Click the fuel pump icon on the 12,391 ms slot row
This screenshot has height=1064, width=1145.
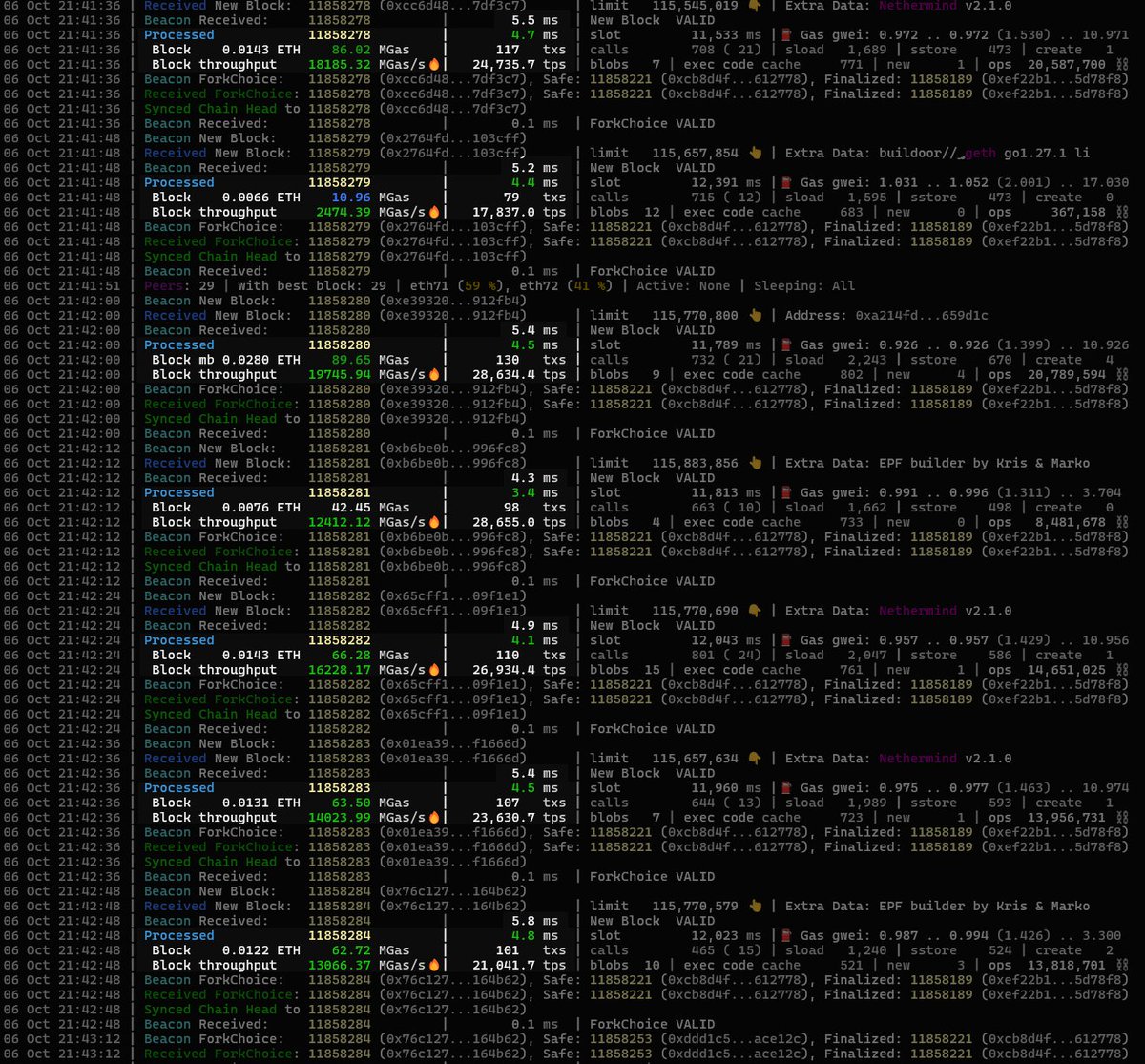click(x=788, y=182)
